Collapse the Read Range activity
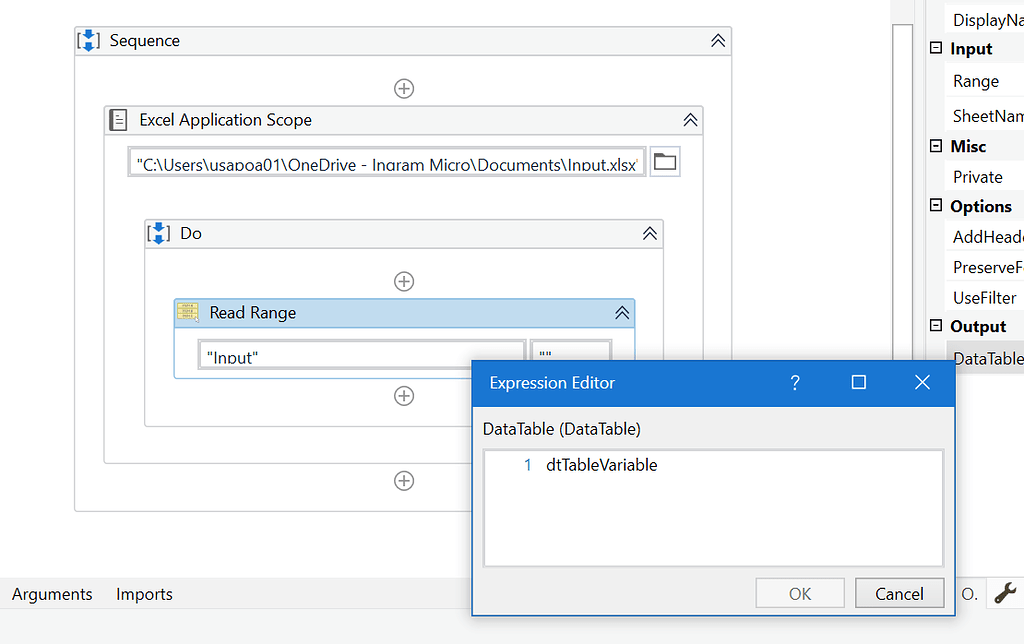Image resolution: width=1024 pixels, height=644 pixels. click(x=622, y=313)
